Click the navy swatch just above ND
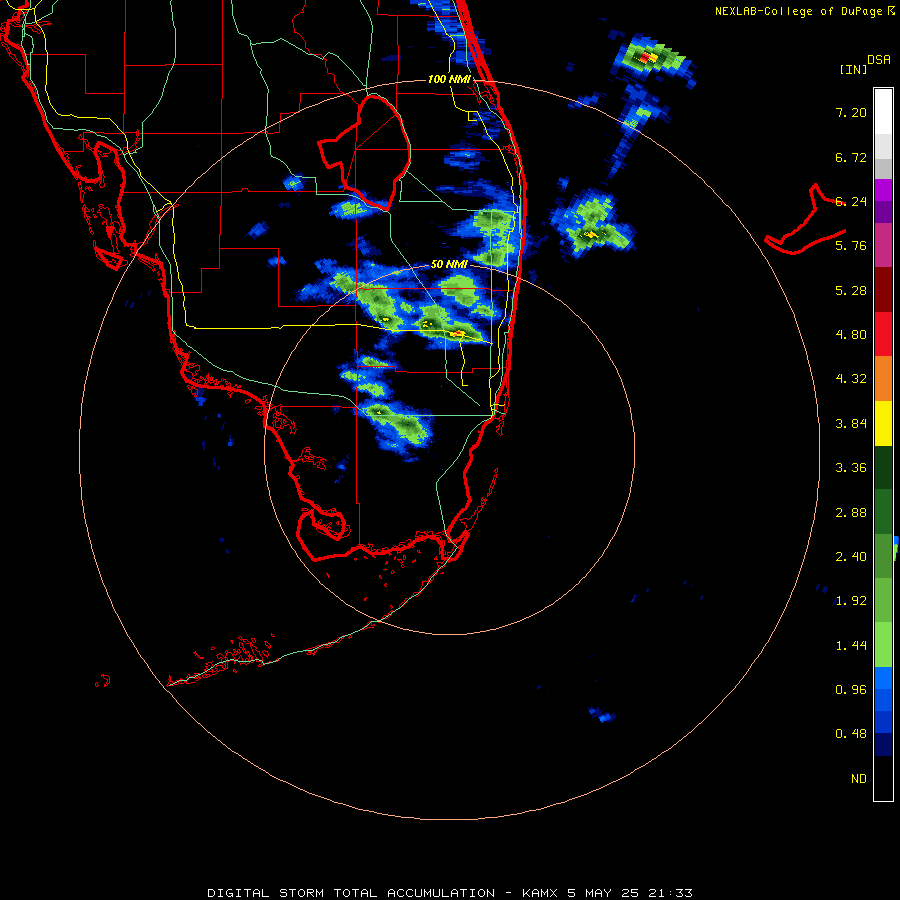Screen dimensions: 900x900 (x=883, y=745)
